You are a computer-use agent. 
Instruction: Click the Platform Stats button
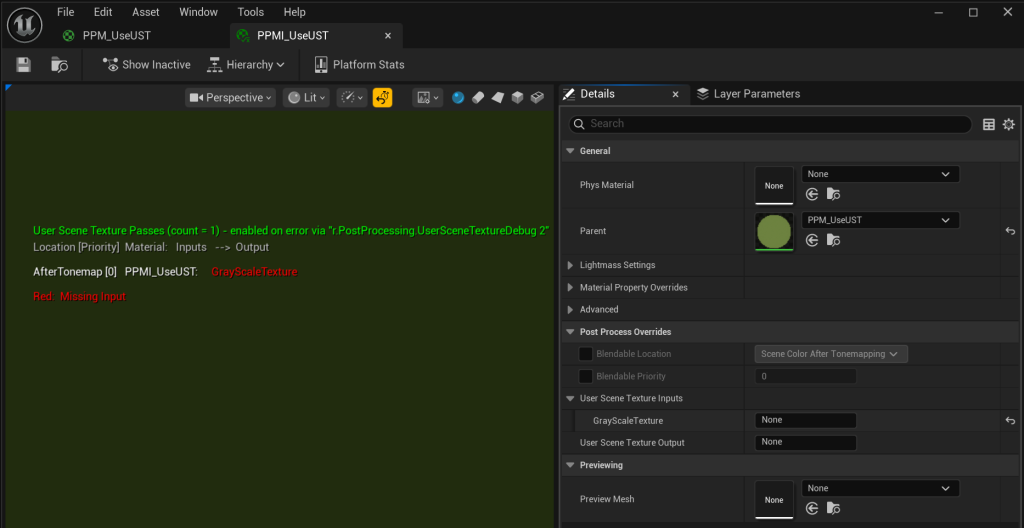[x=359, y=65]
